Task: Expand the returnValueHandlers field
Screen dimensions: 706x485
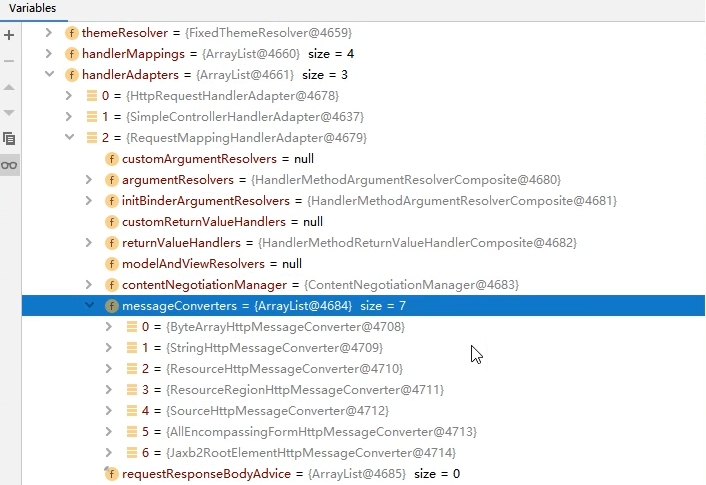Action: (89, 243)
